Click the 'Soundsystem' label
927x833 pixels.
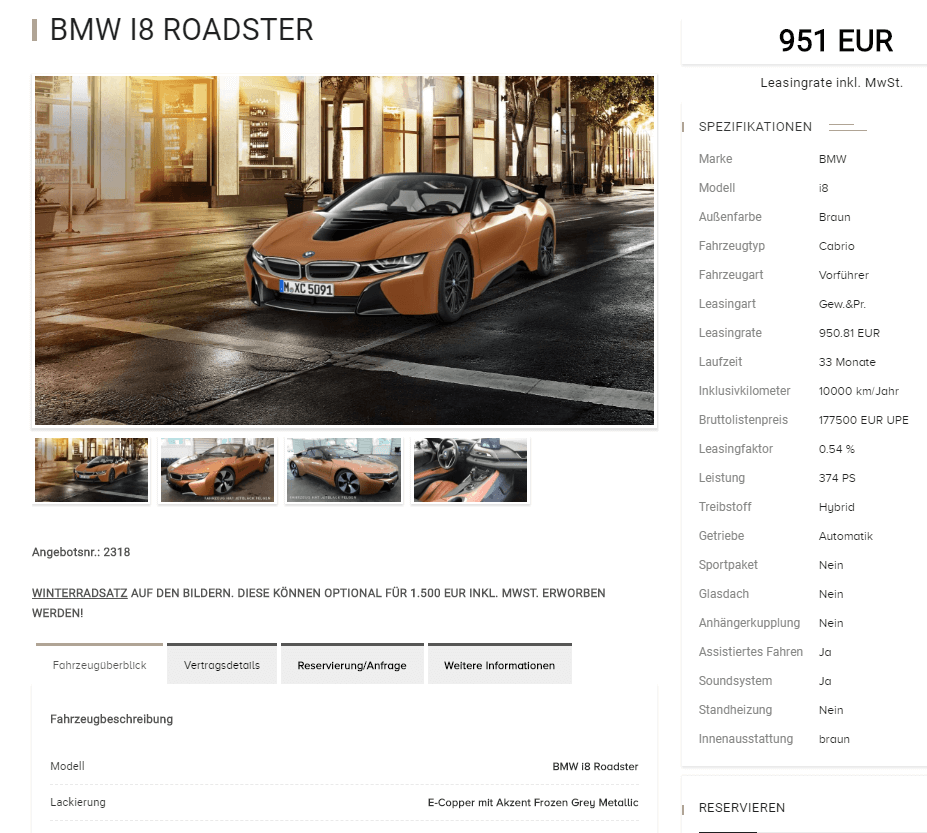(x=735, y=680)
